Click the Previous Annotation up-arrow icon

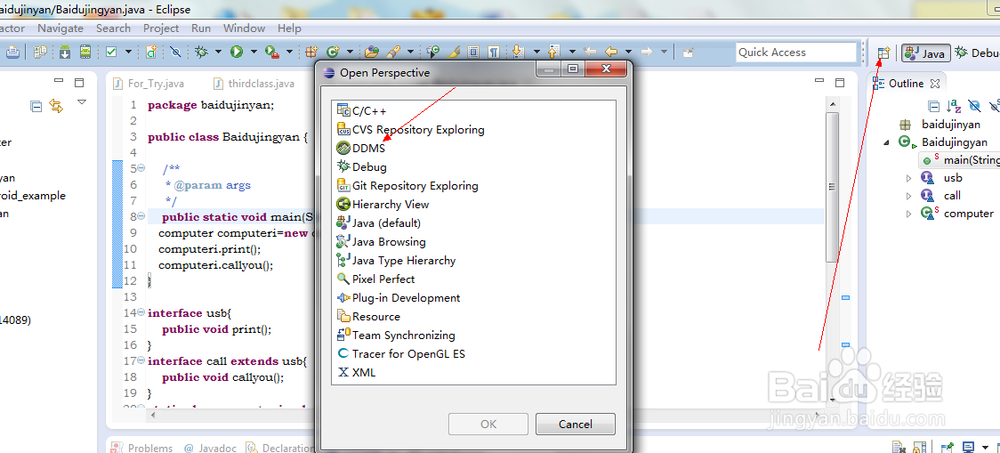[553, 52]
